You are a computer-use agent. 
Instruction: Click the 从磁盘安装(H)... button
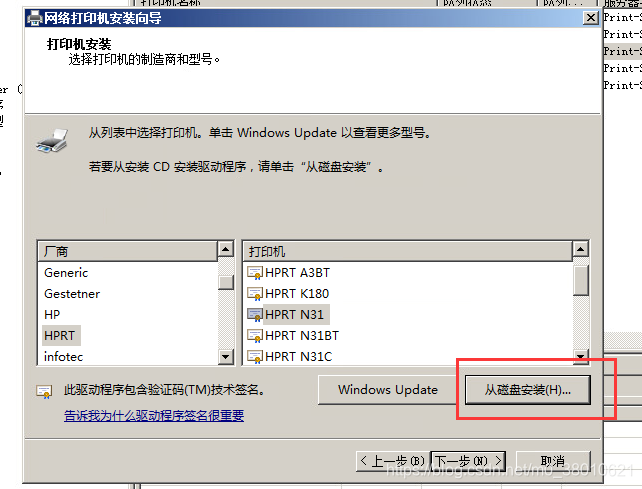tap(528, 390)
